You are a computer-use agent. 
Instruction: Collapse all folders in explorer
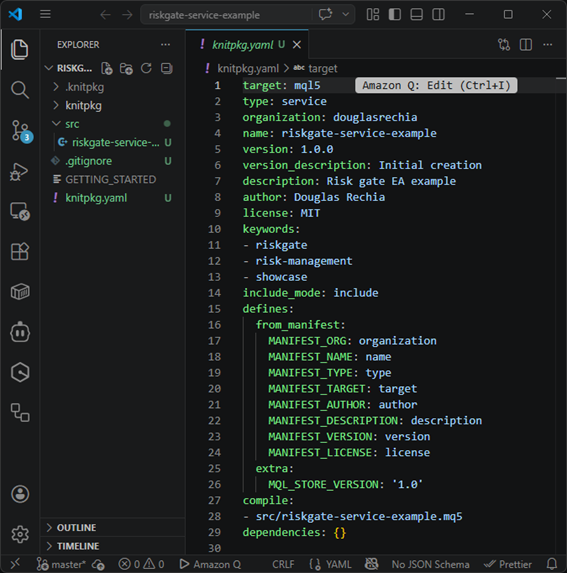click(167, 68)
